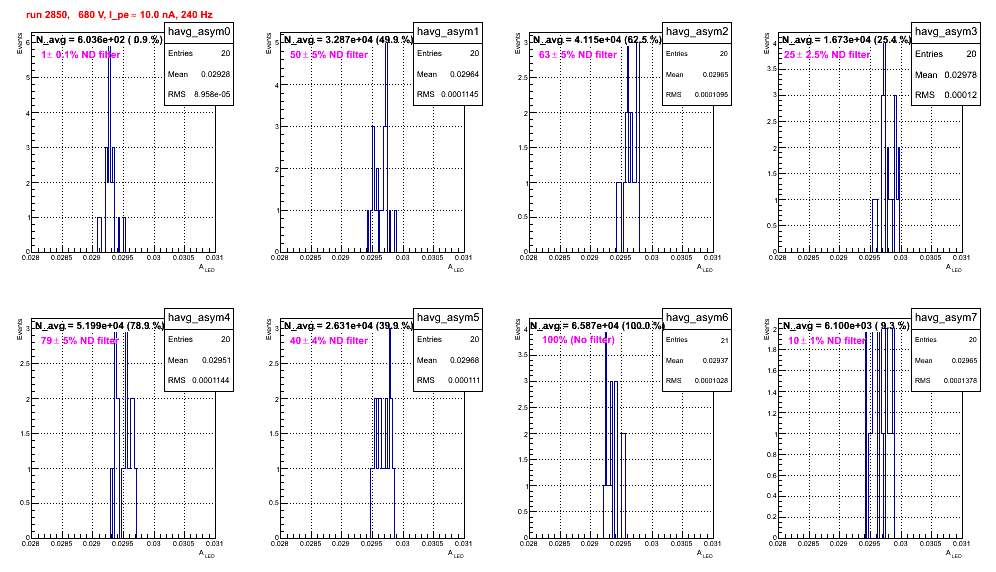Viewport: 996px width, 572px height.
Task: Click RMS 0.0001145 in havg_asym1 stats
Action: tap(448, 94)
